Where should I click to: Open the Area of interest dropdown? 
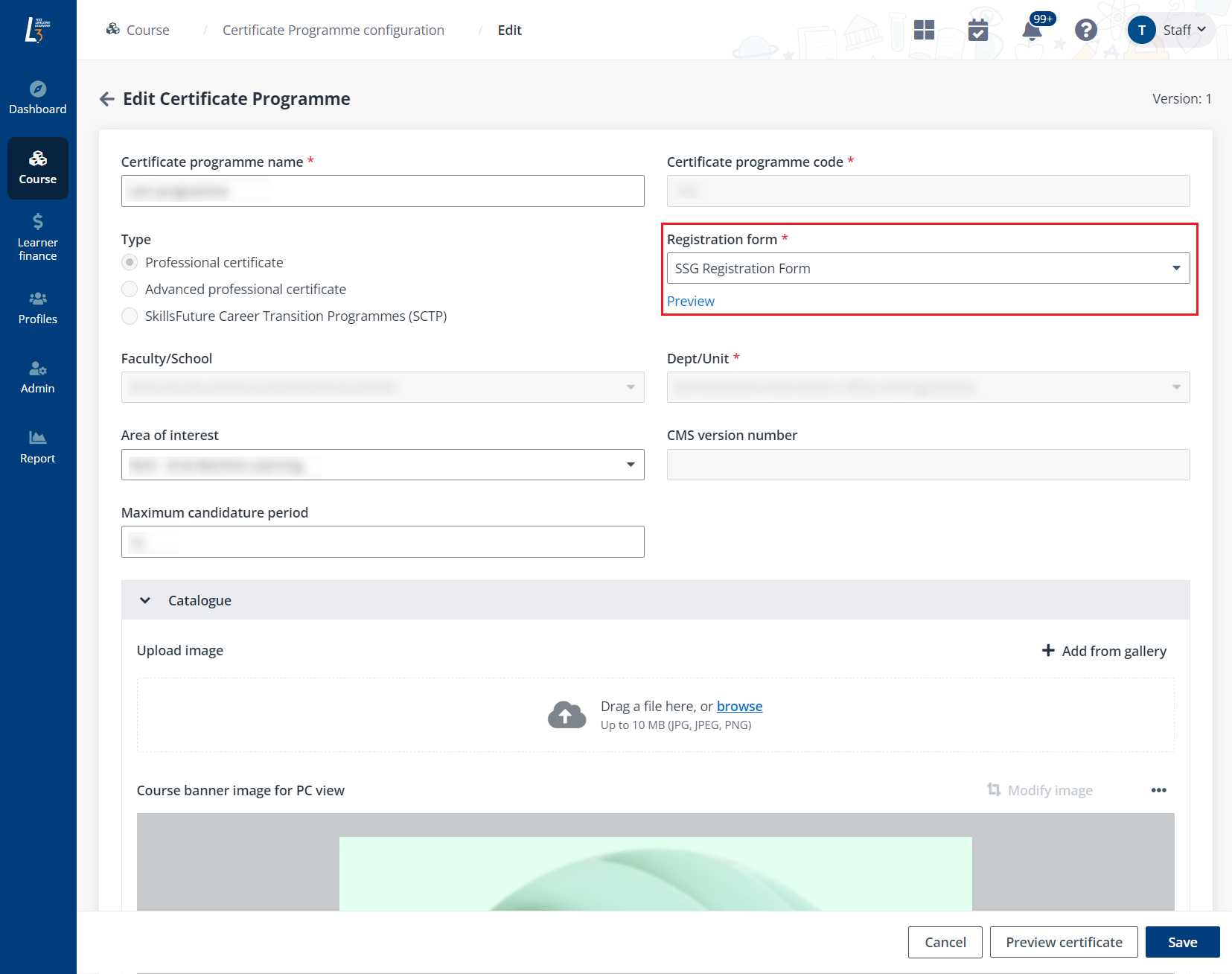pyautogui.click(x=383, y=465)
